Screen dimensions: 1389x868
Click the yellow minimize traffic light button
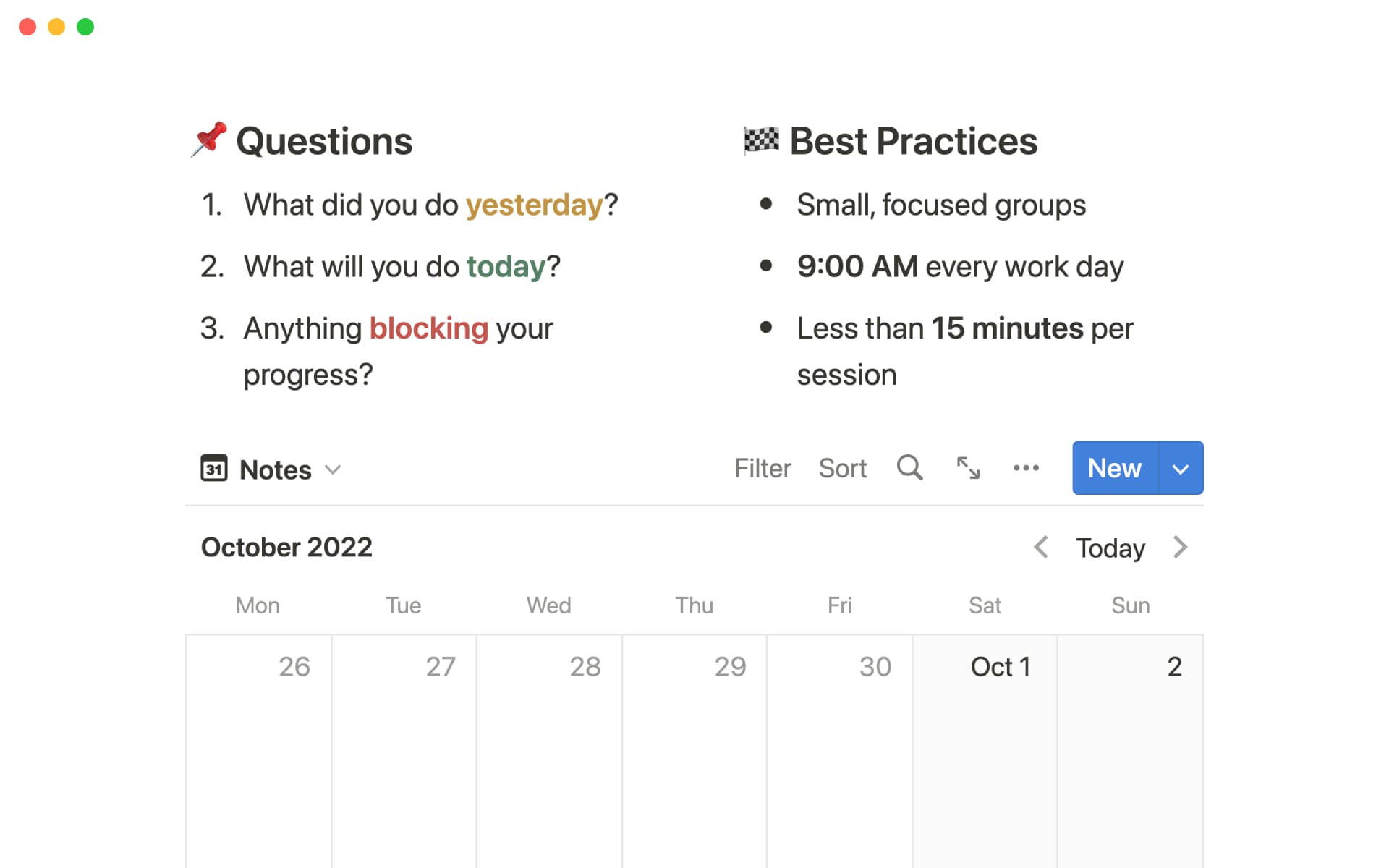point(56,27)
